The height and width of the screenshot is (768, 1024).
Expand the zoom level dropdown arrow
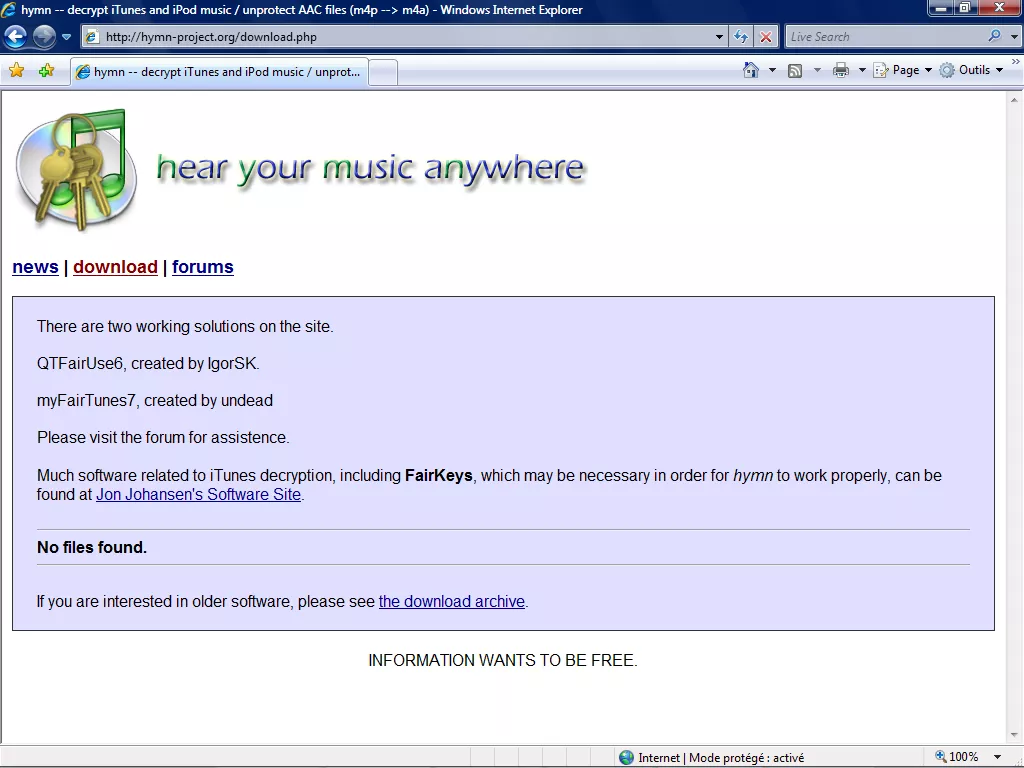tap(997, 757)
